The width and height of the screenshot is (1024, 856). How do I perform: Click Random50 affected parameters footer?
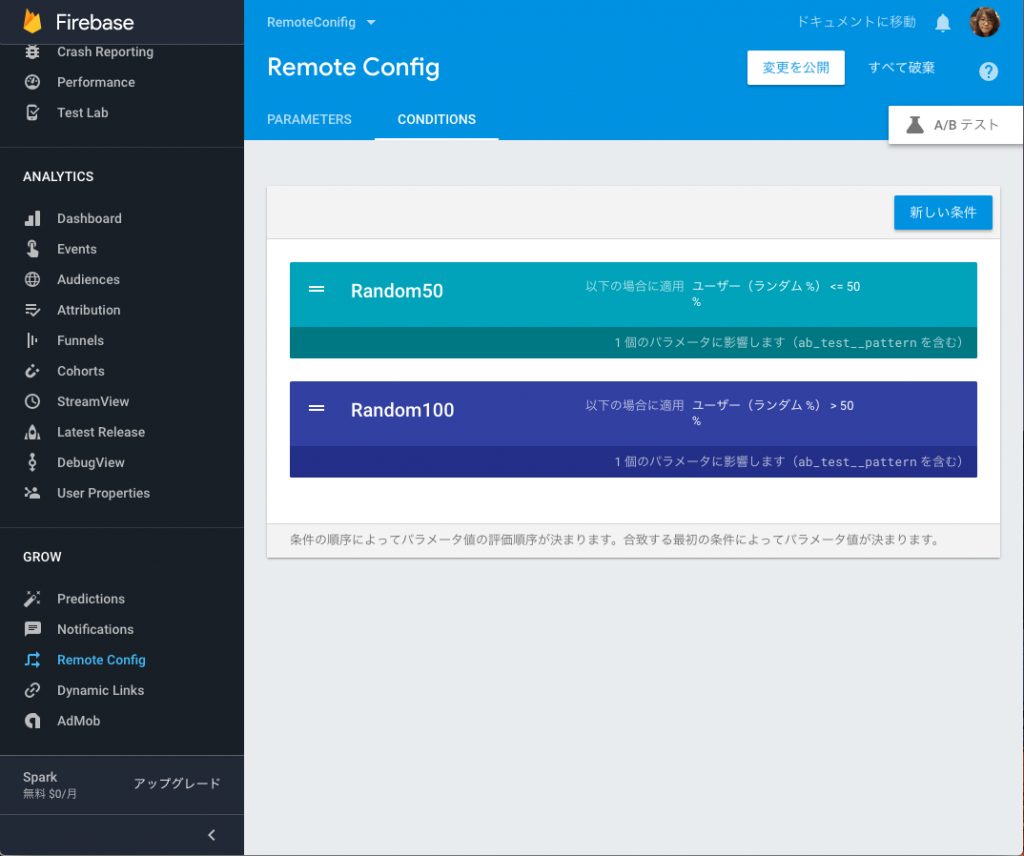pos(633,342)
